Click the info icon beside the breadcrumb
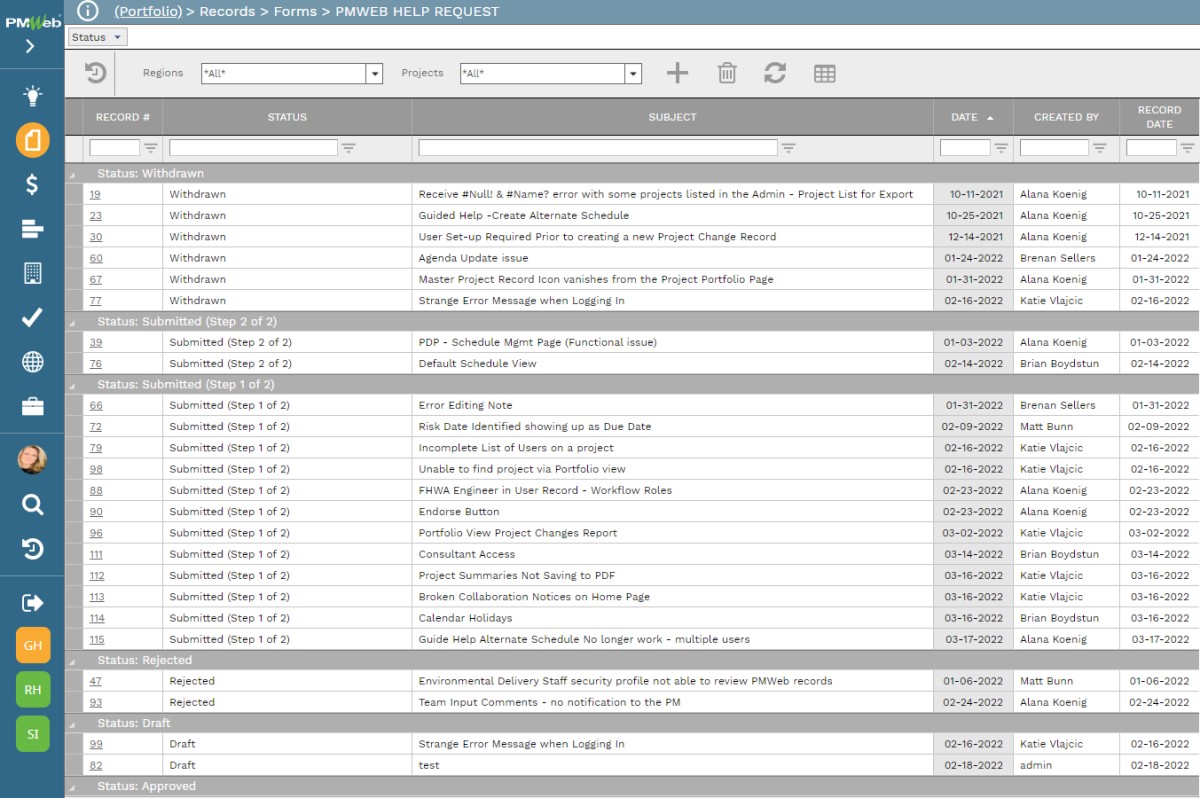Image resolution: width=1200 pixels, height=798 pixels. (88, 11)
